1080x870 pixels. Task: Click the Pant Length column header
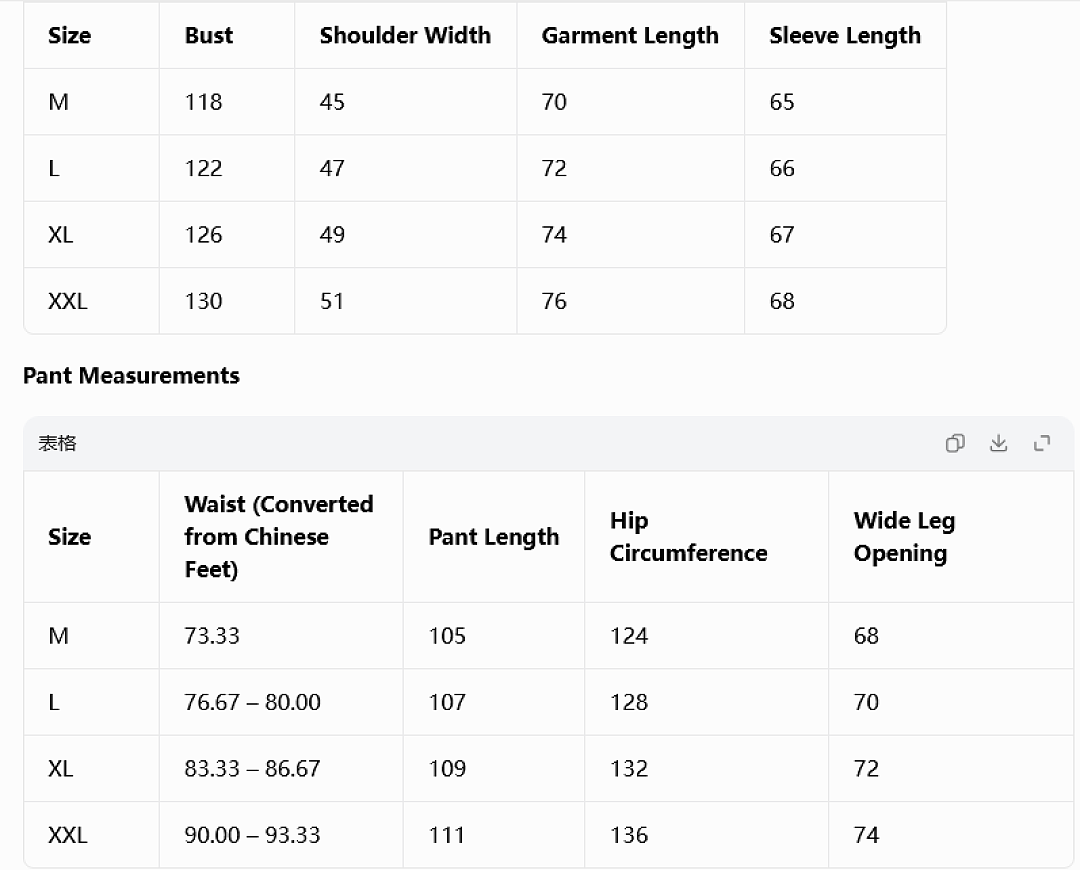pyautogui.click(x=494, y=537)
